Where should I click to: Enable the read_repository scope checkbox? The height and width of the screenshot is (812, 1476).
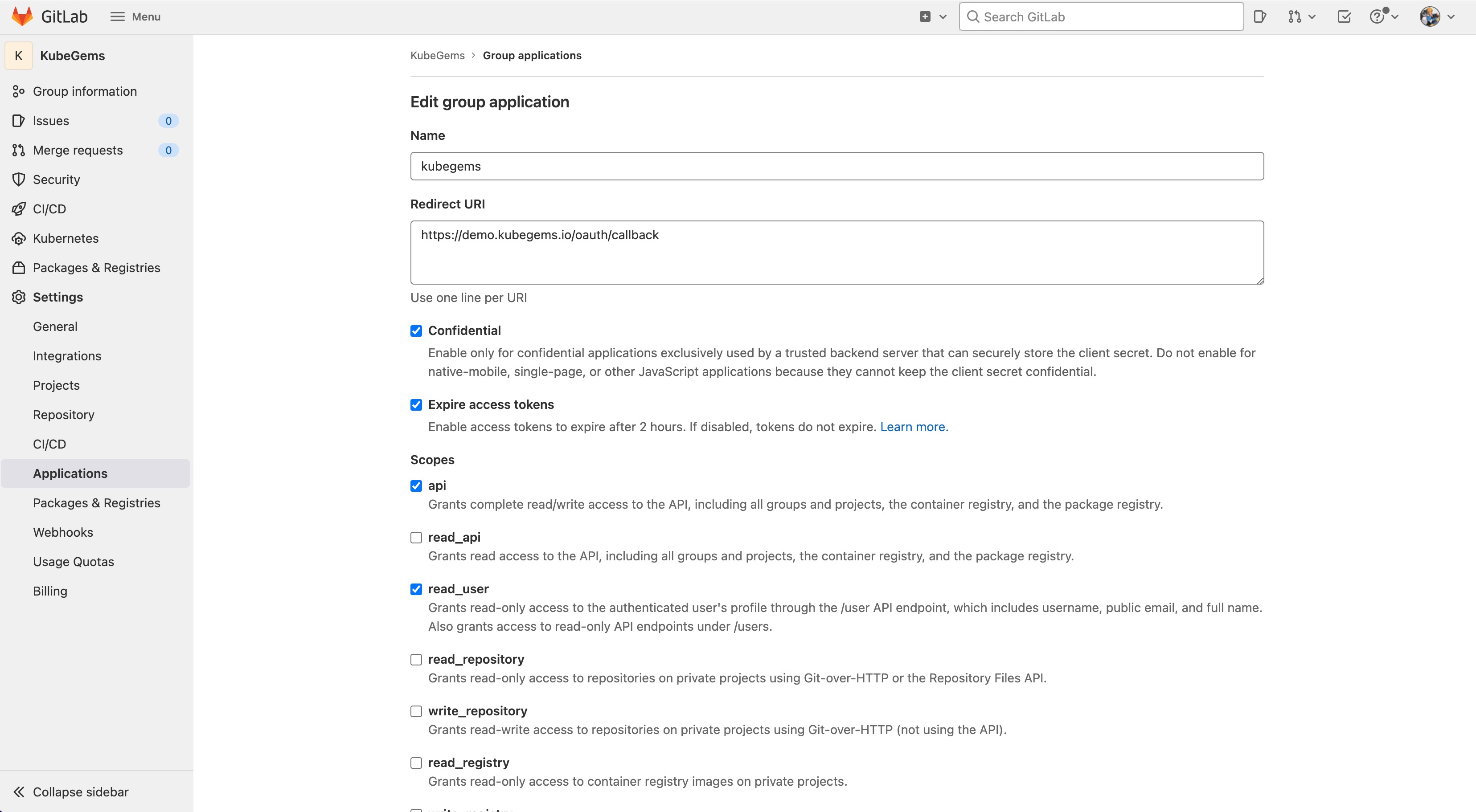point(416,660)
